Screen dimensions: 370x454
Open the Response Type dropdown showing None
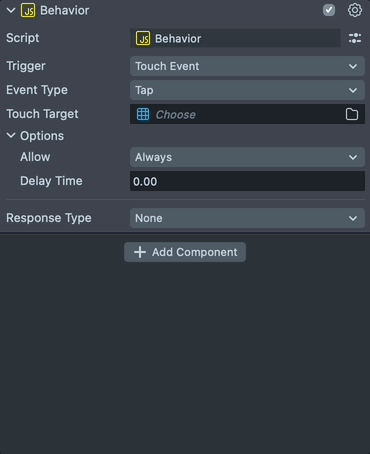click(x=247, y=218)
